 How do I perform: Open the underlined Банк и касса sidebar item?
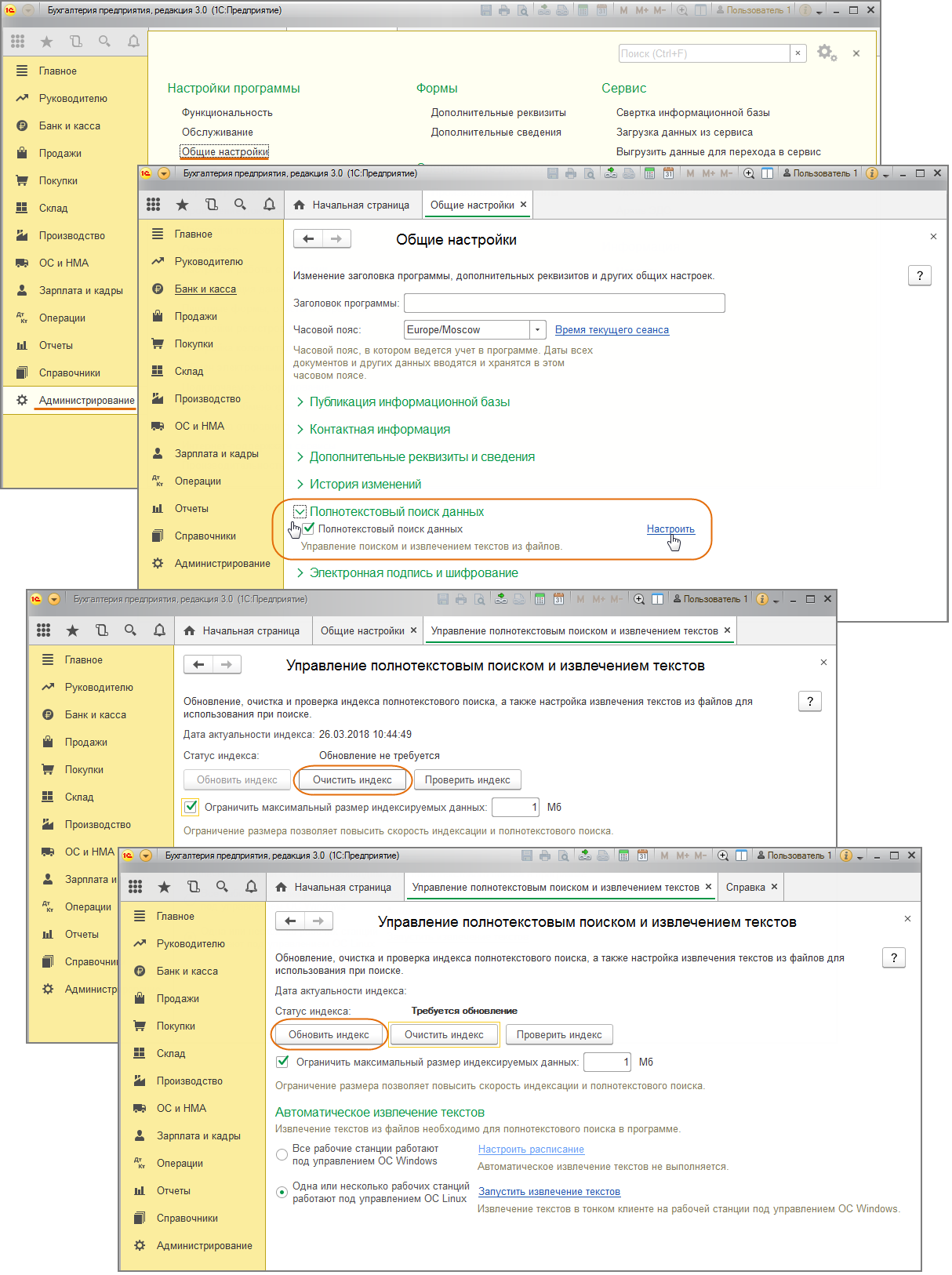pos(205,289)
